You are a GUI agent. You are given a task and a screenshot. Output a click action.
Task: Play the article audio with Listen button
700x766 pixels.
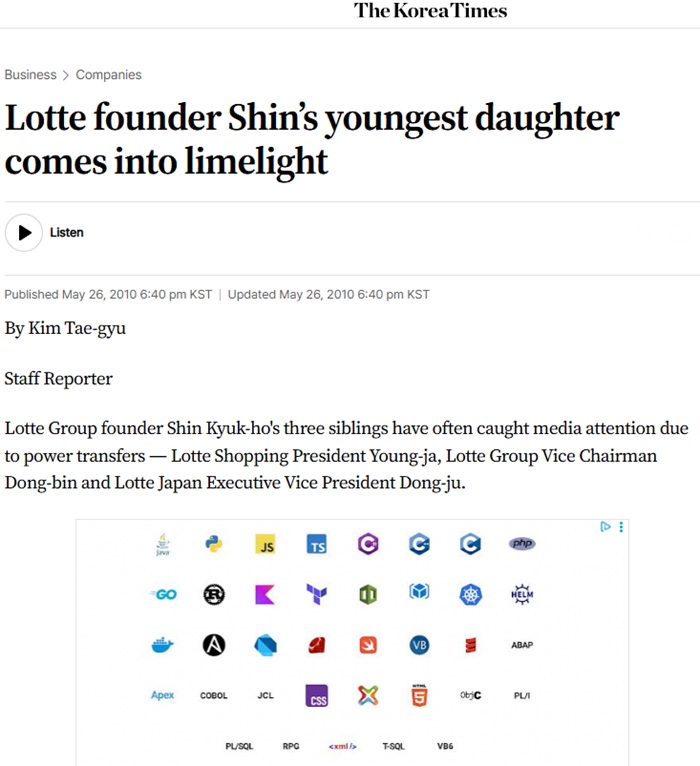click(x=25, y=232)
